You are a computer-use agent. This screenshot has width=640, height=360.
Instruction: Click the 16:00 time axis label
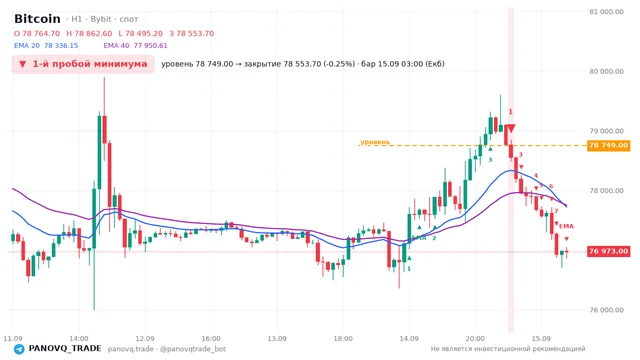tap(211, 339)
